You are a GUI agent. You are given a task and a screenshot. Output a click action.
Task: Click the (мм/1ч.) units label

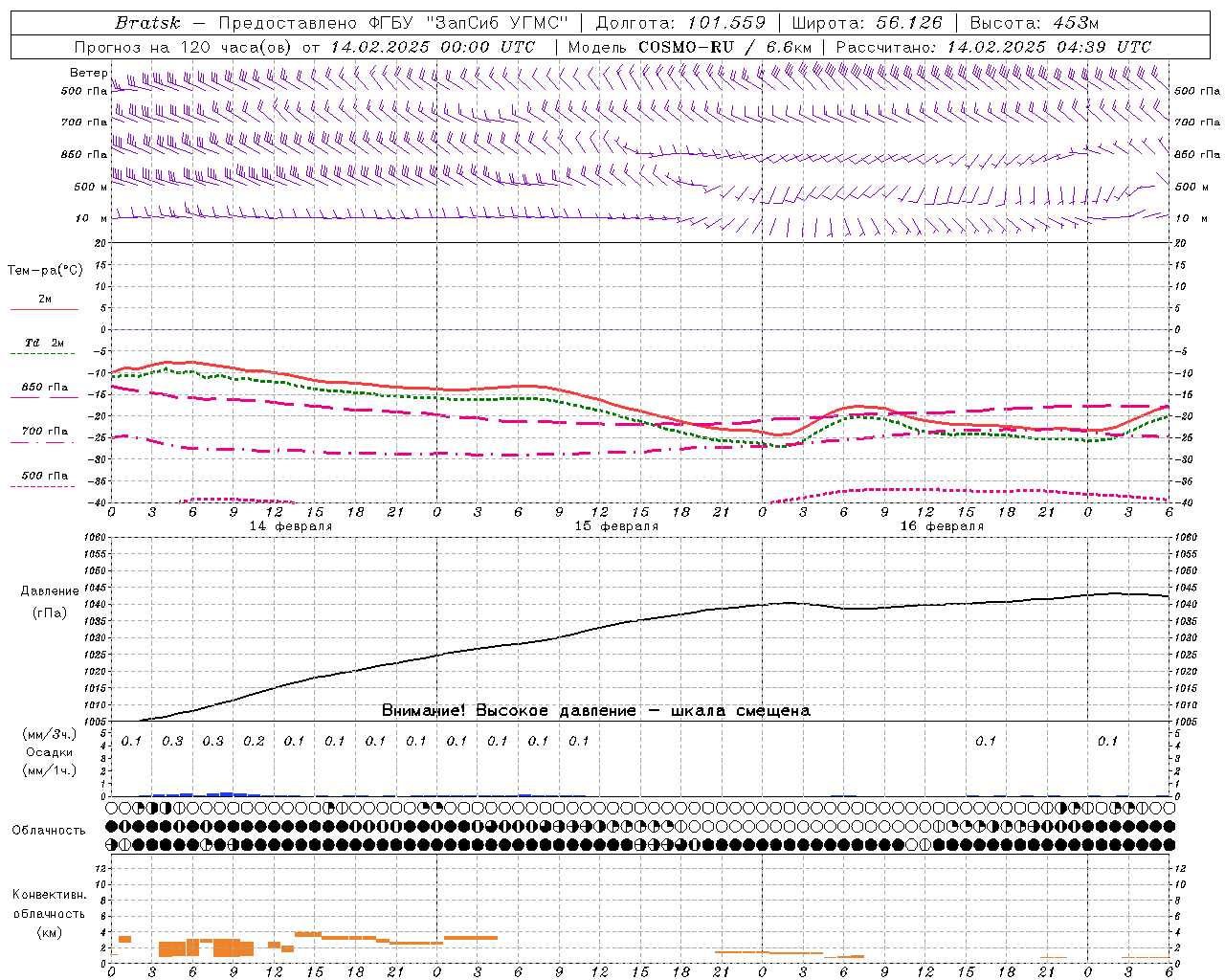[x=49, y=770]
